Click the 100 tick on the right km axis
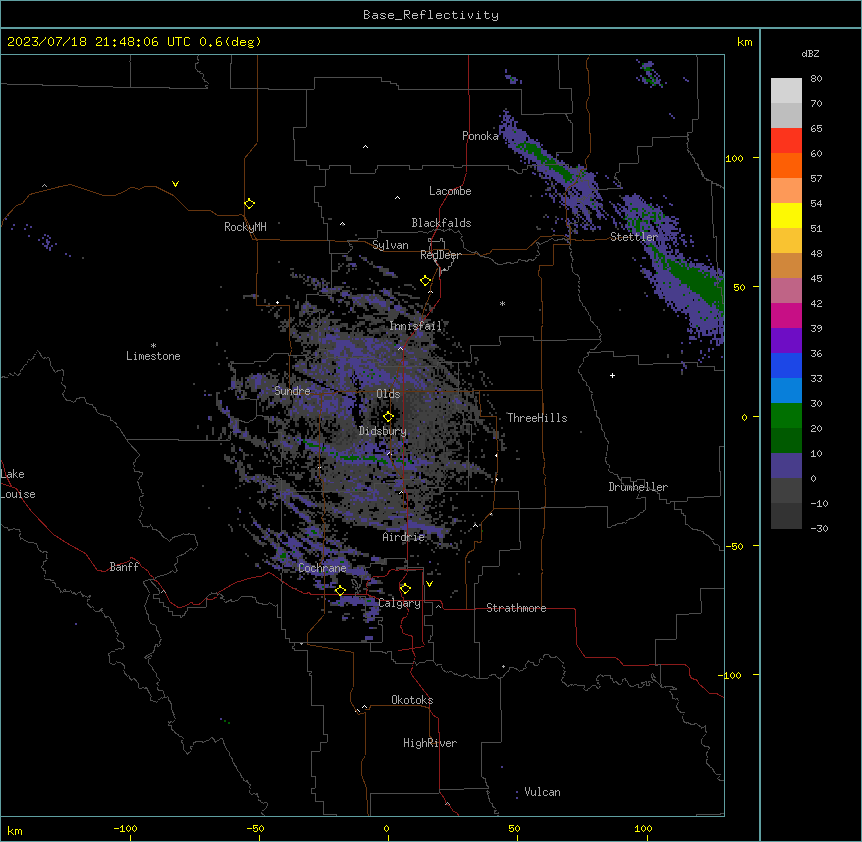The image size is (862, 842). coord(734,158)
